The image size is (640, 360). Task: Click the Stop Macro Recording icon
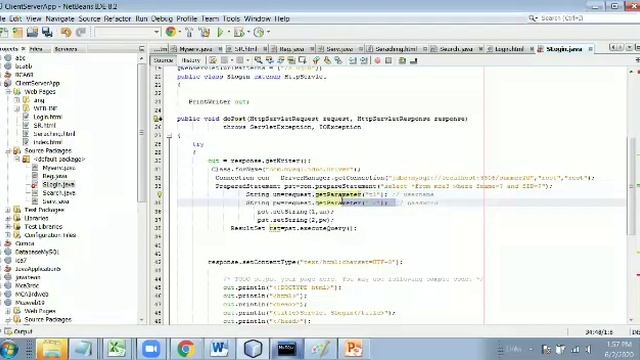pos(389,60)
